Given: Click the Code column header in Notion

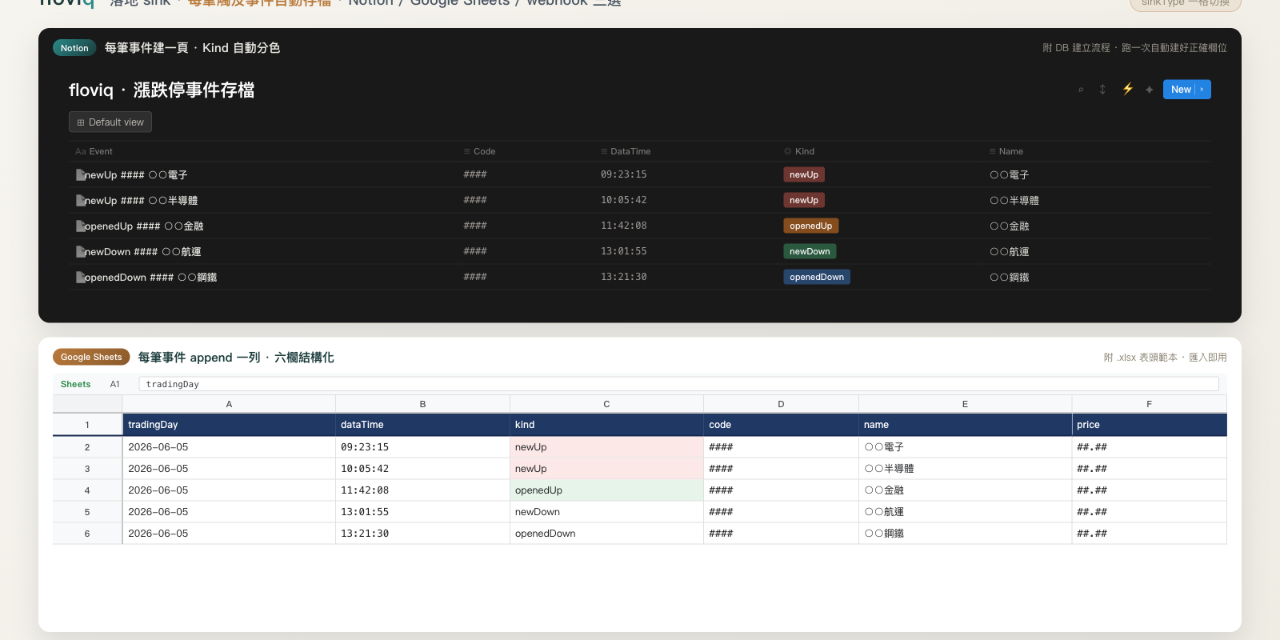Looking at the screenshot, I should tap(480, 152).
